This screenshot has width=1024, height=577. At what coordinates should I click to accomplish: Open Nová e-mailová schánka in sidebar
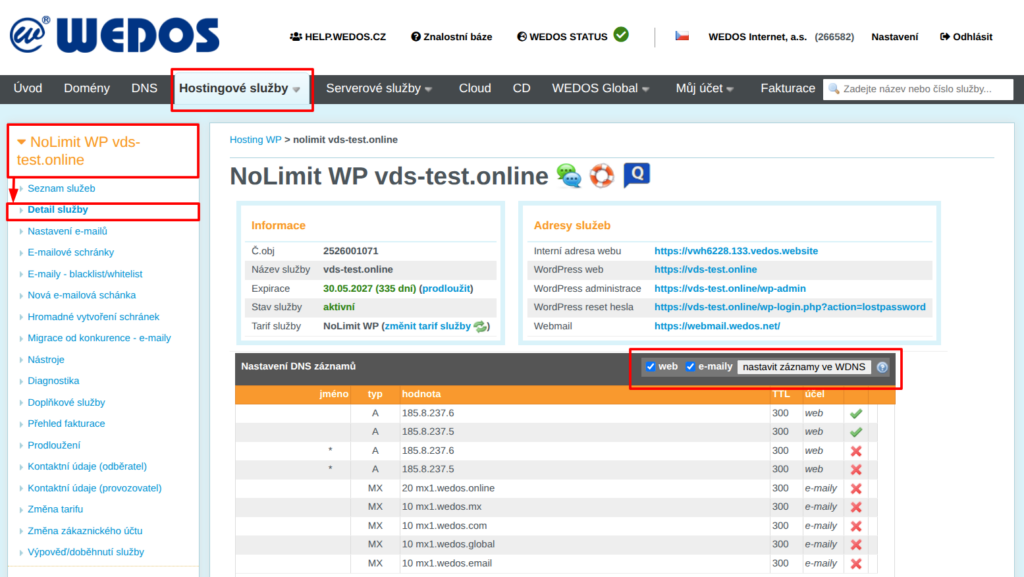(82, 295)
